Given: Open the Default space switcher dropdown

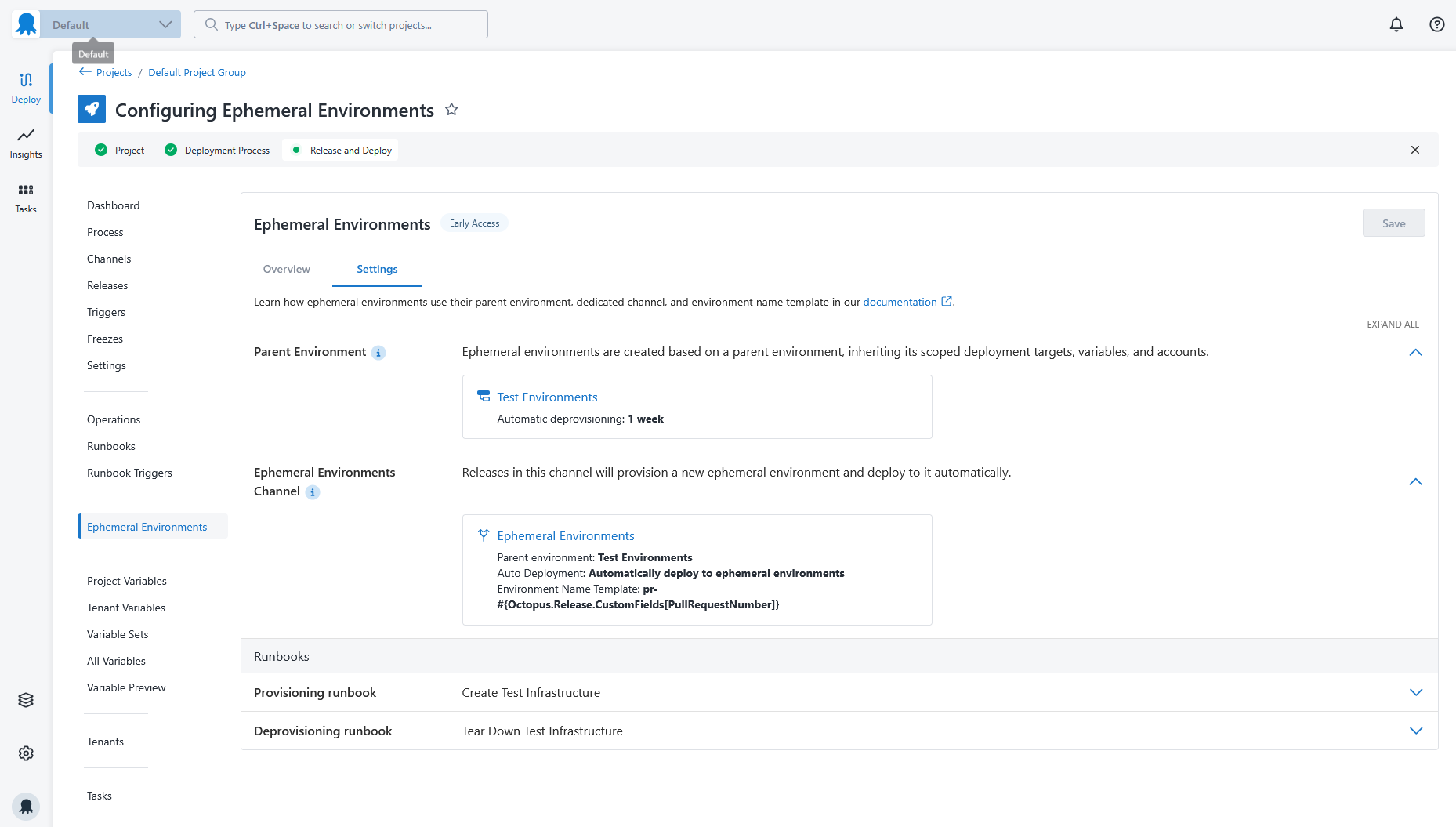Looking at the screenshot, I should point(110,24).
